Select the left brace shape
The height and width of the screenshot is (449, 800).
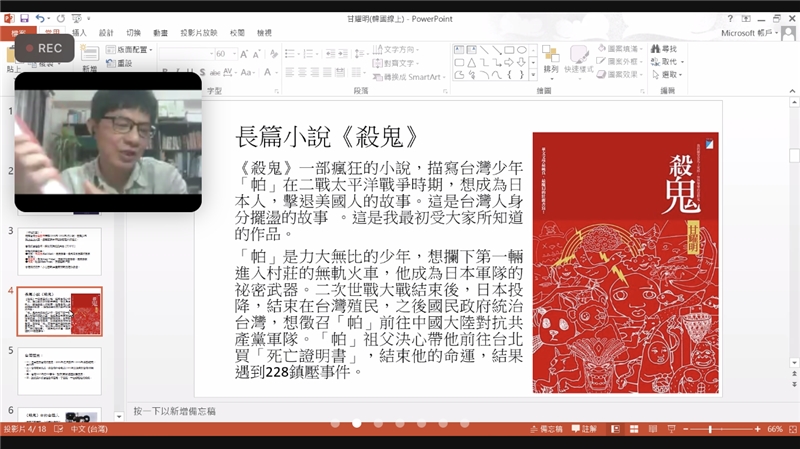(509, 74)
